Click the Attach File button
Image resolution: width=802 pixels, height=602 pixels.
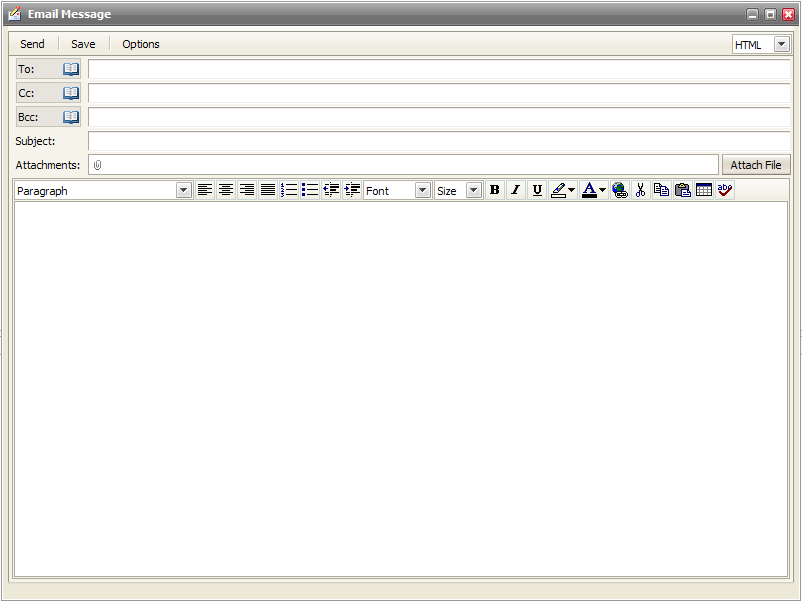pos(756,165)
